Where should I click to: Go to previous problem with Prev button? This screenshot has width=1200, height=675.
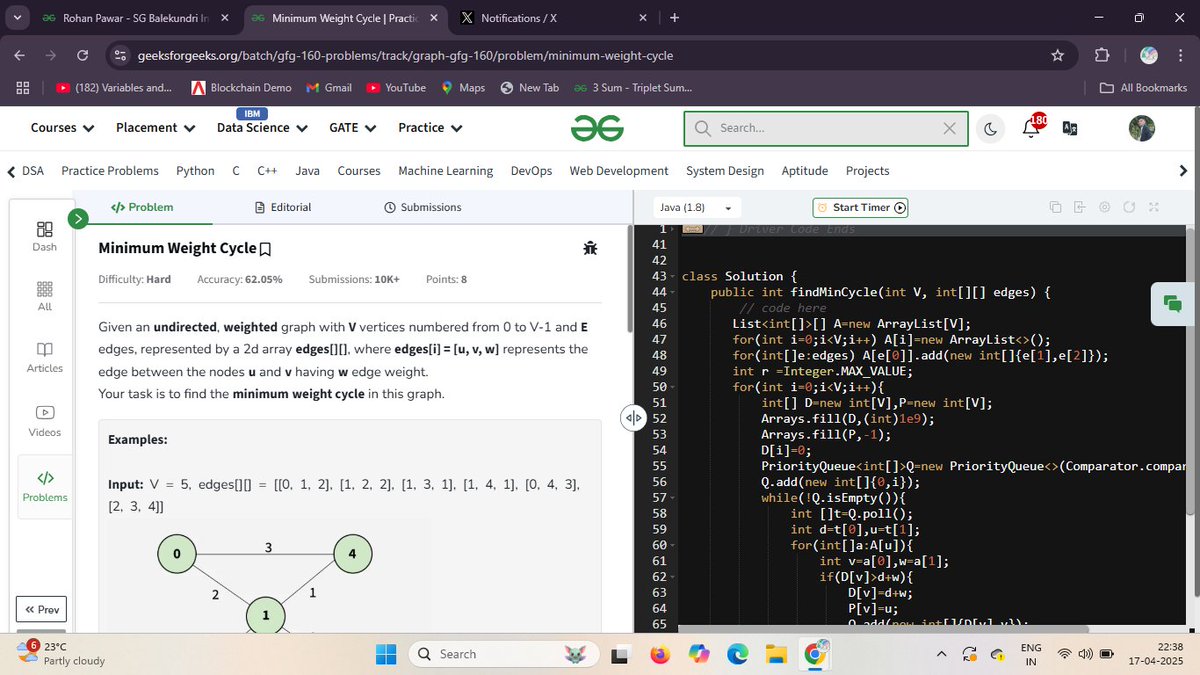point(42,609)
